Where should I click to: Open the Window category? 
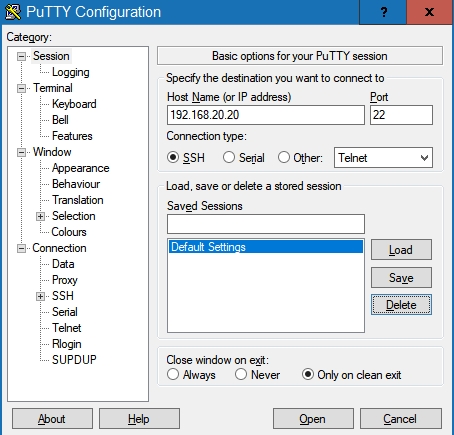(x=52, y=152)
